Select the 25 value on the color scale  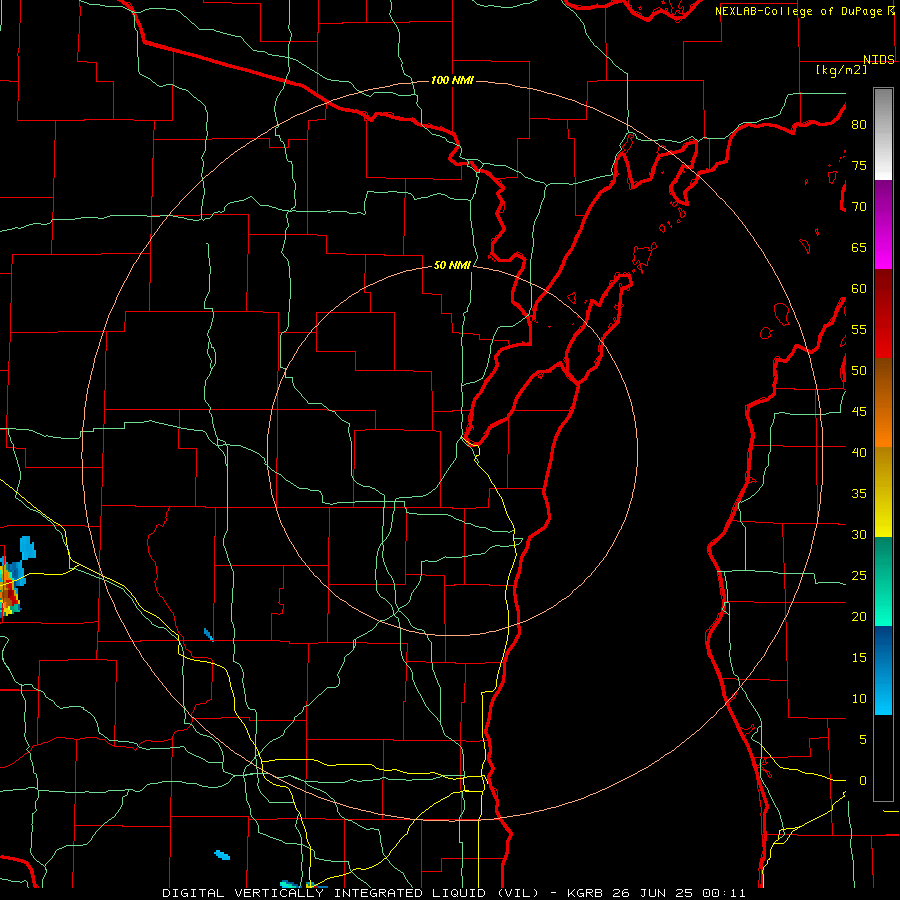pos(859,576)
